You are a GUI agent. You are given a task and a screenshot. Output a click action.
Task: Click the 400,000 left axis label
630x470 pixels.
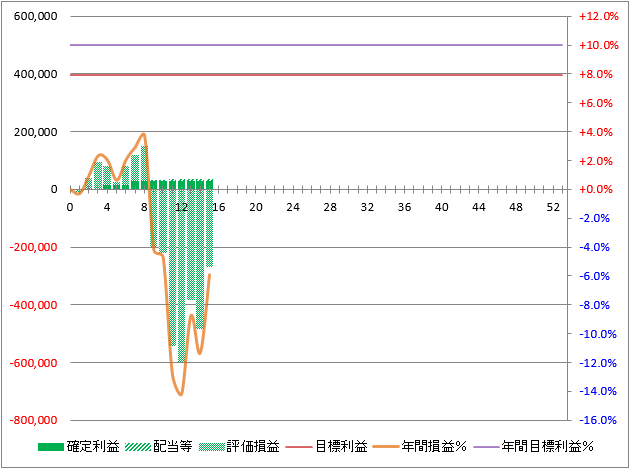35,74
